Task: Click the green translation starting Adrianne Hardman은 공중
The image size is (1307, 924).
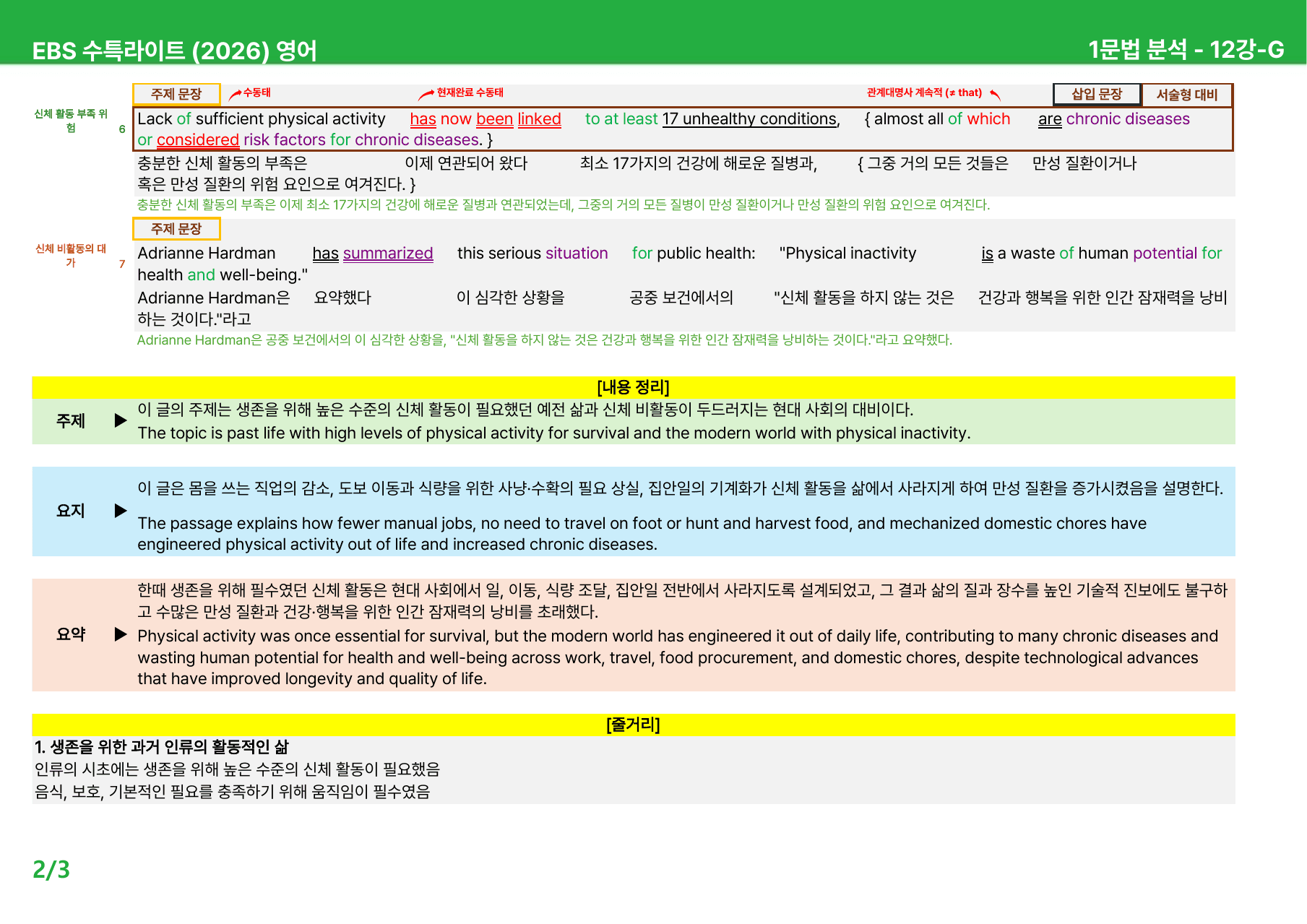Action: click(x=545, y=340)
